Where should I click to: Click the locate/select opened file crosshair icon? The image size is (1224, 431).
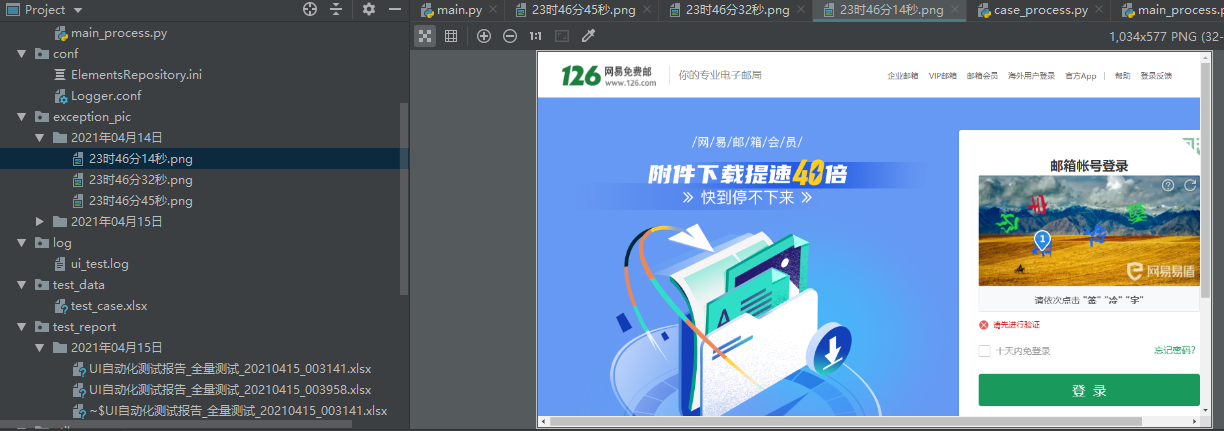310,10
